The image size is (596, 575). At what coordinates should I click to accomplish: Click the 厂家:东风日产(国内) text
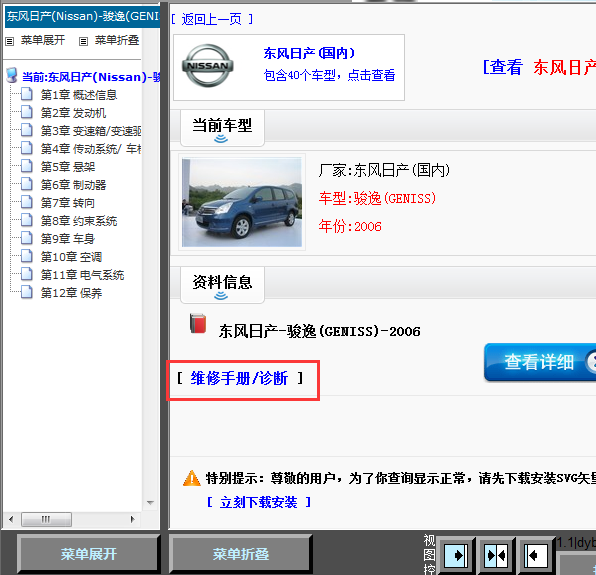coord(384,170)
